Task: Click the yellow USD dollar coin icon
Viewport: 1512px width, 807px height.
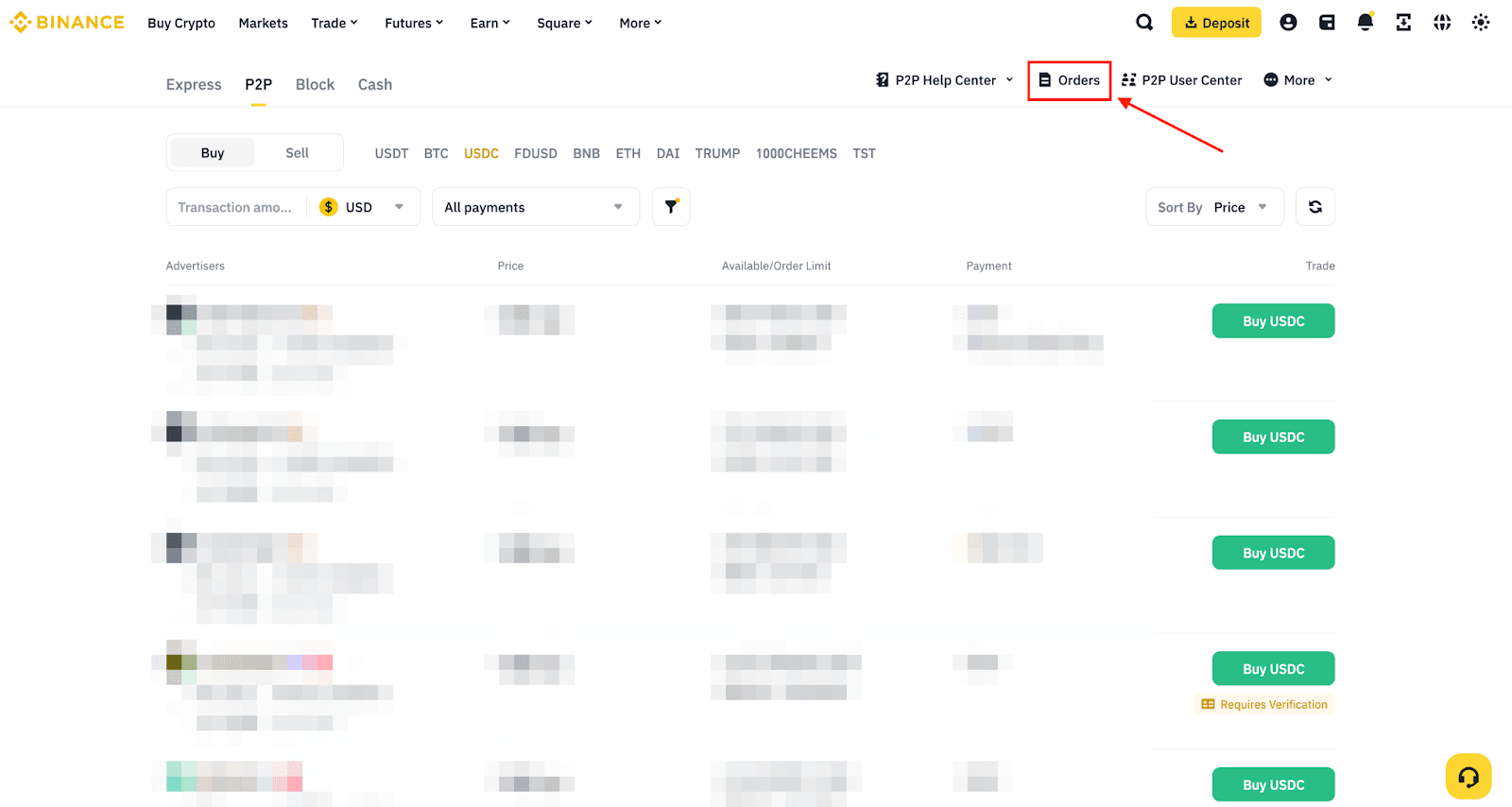Action: [x=328, y=207]
